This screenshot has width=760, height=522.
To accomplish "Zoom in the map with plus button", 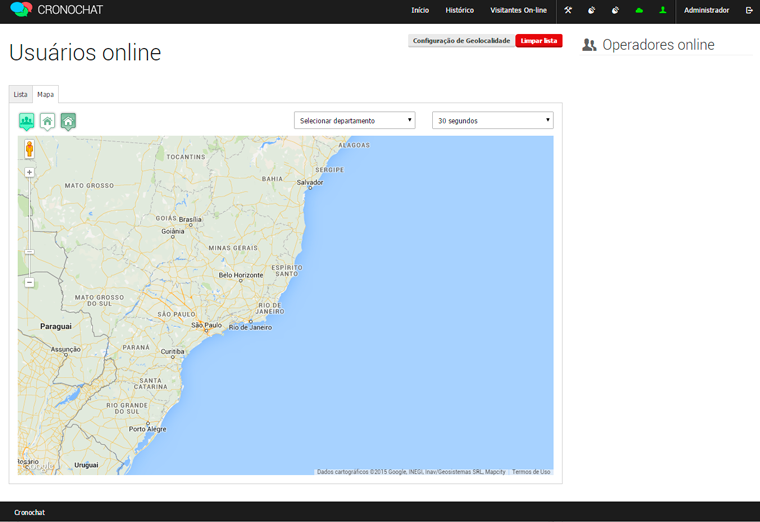I will 30,173.
